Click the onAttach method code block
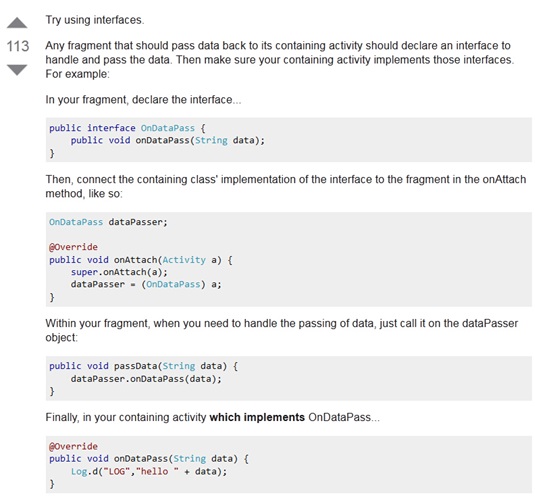This screenshot has width=535, height=496. (289, 260)
